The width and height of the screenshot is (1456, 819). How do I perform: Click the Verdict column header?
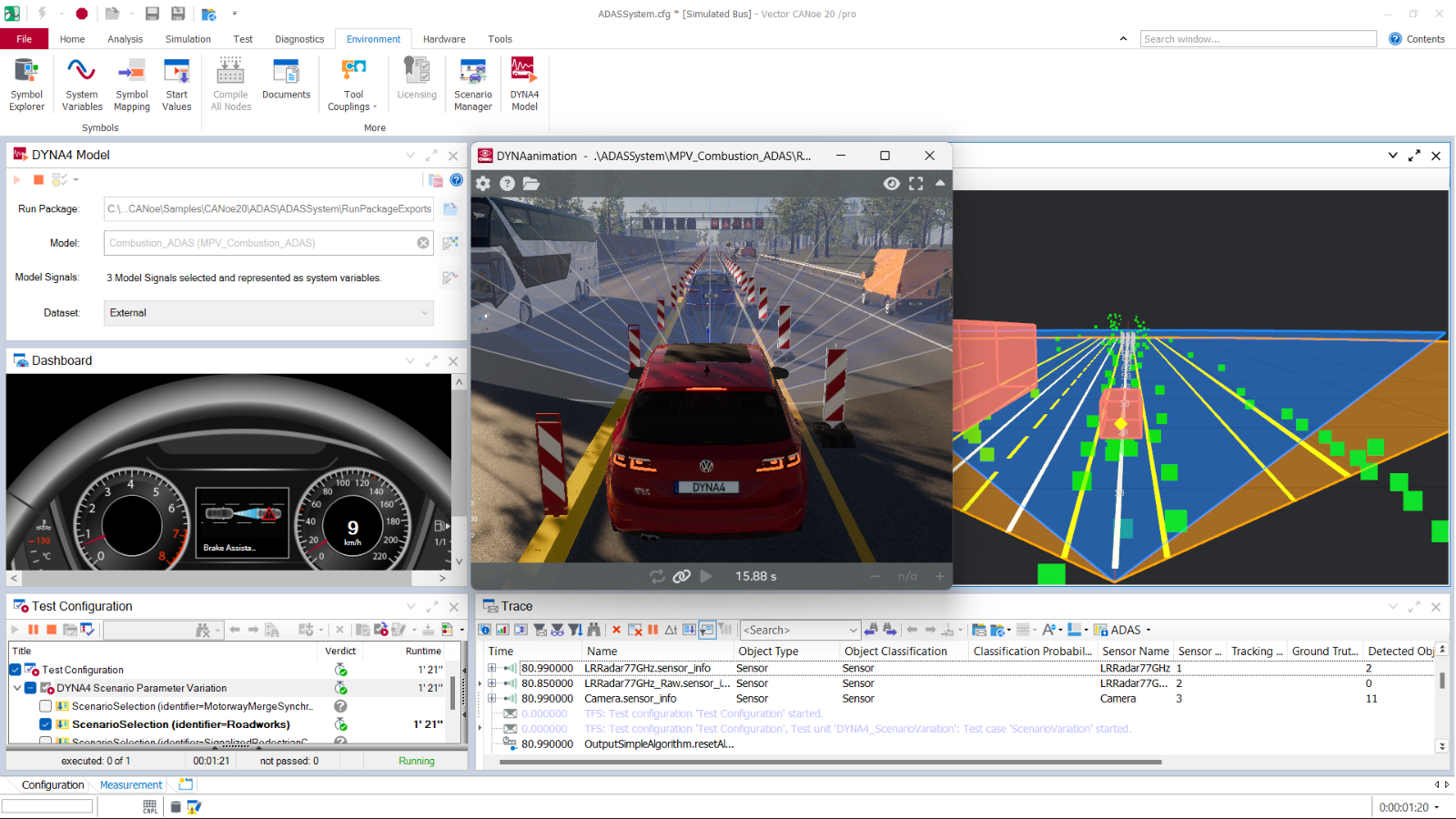(340, 652)
